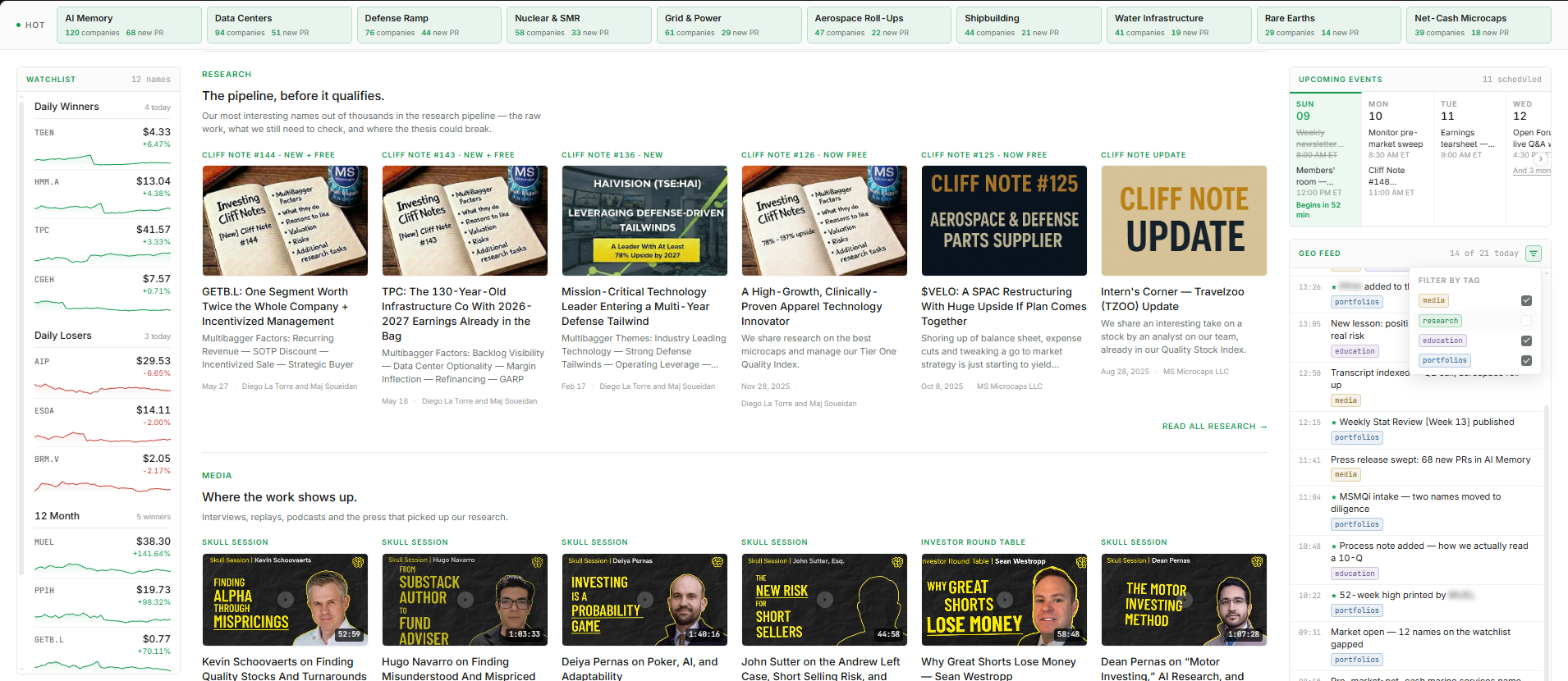Select CGEH in the watchlist
1568x681 pixels.
click(x=103, y=291)
